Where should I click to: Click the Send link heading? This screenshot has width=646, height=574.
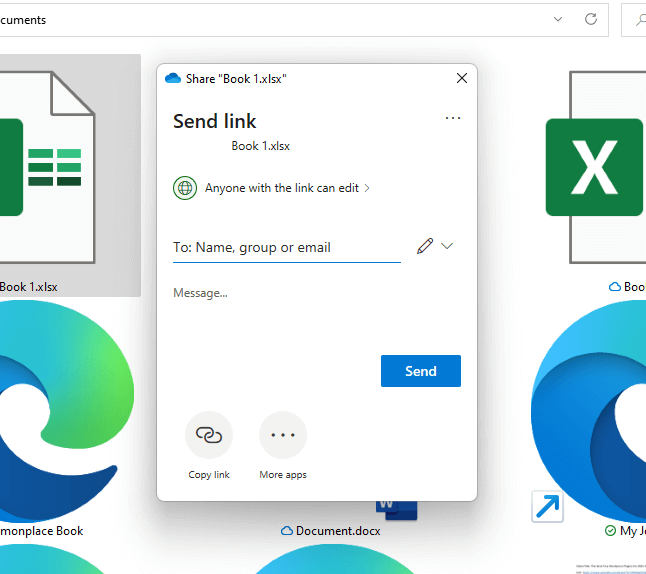215,121
